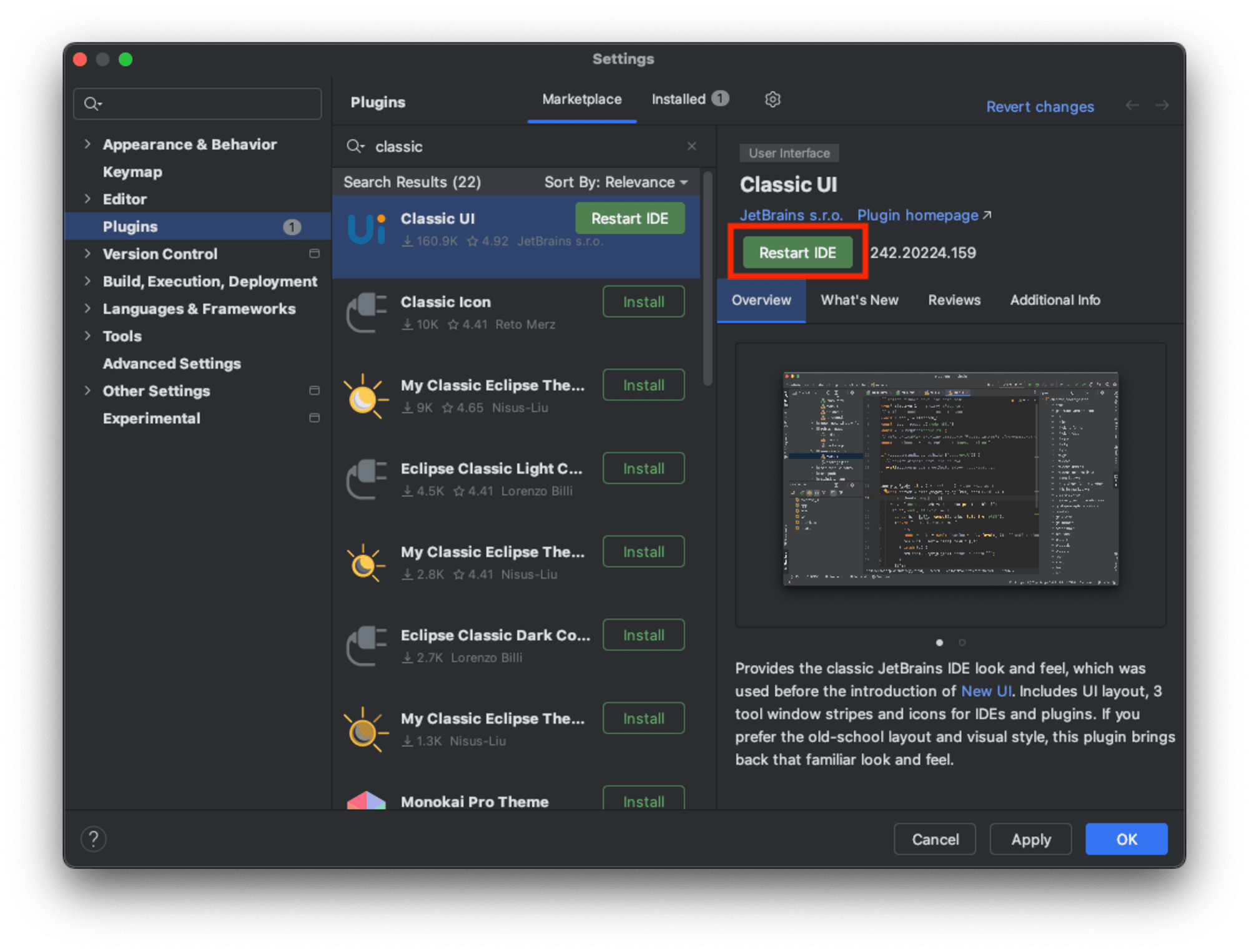Click the Search Results (22) label

click(412, 182)
